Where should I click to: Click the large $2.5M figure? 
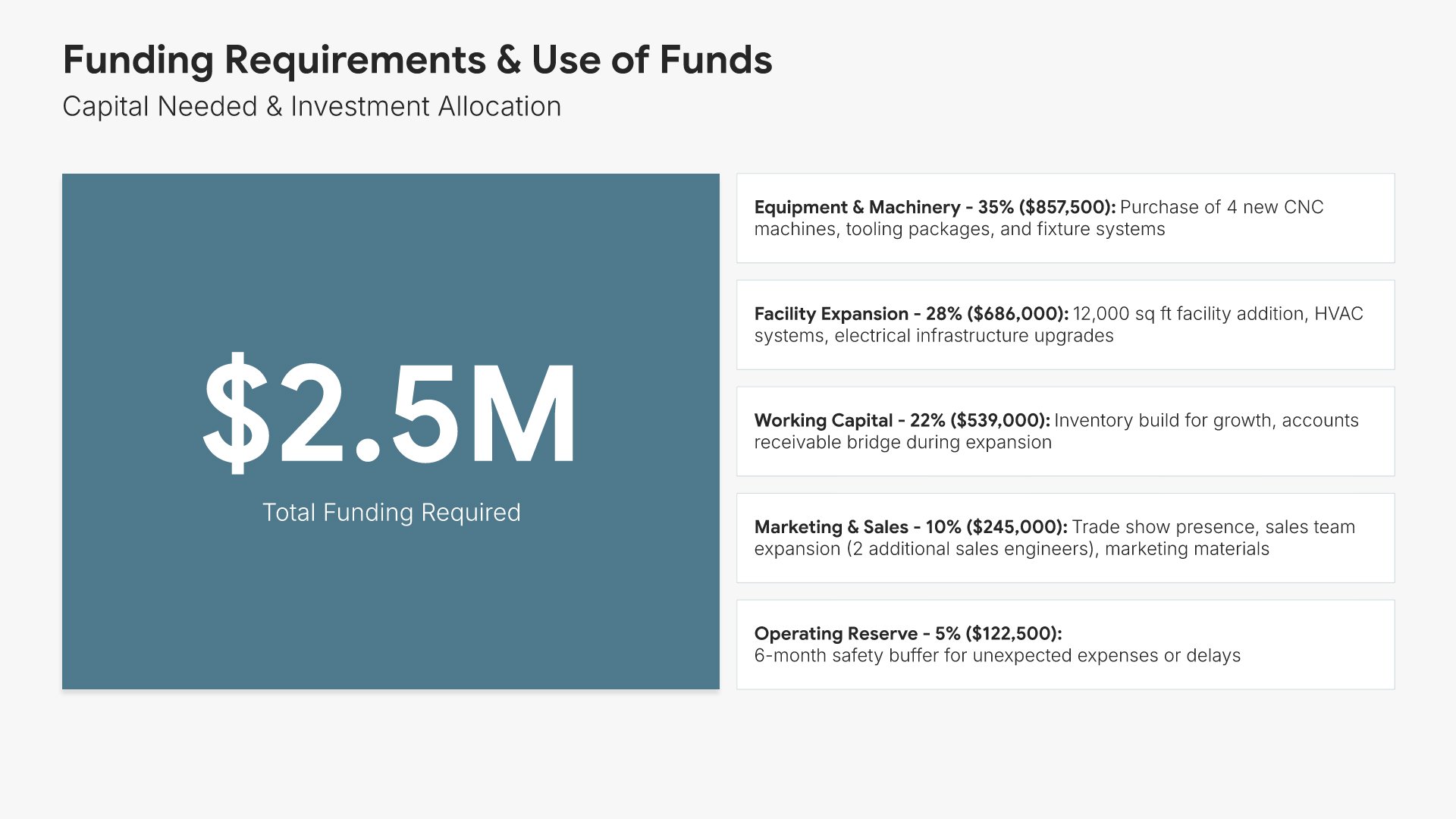pos(390,414)
